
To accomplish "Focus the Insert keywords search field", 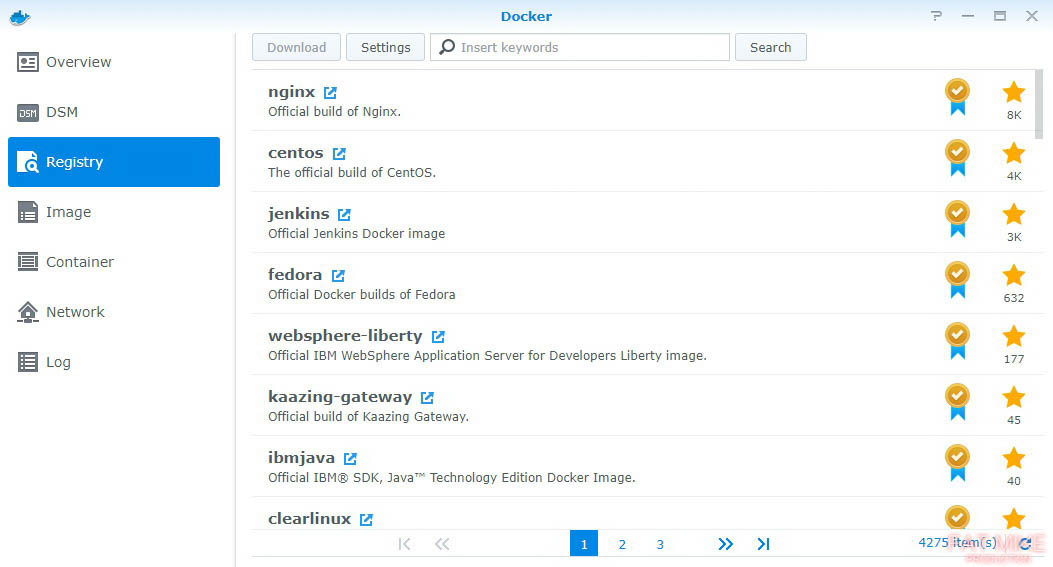I will [x=580, y=47].
